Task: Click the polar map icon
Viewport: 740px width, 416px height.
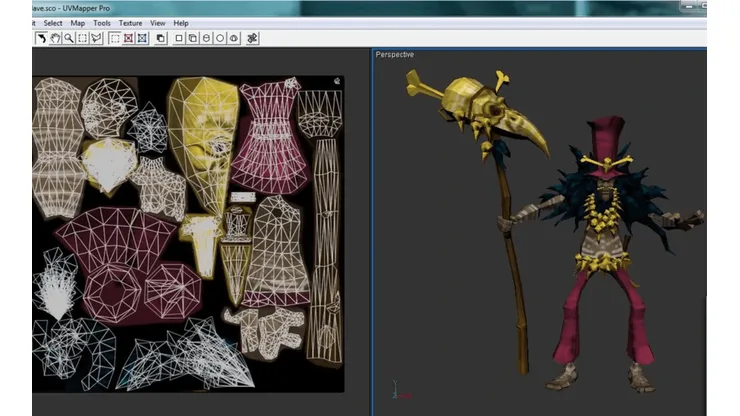Action: (234, 38)
